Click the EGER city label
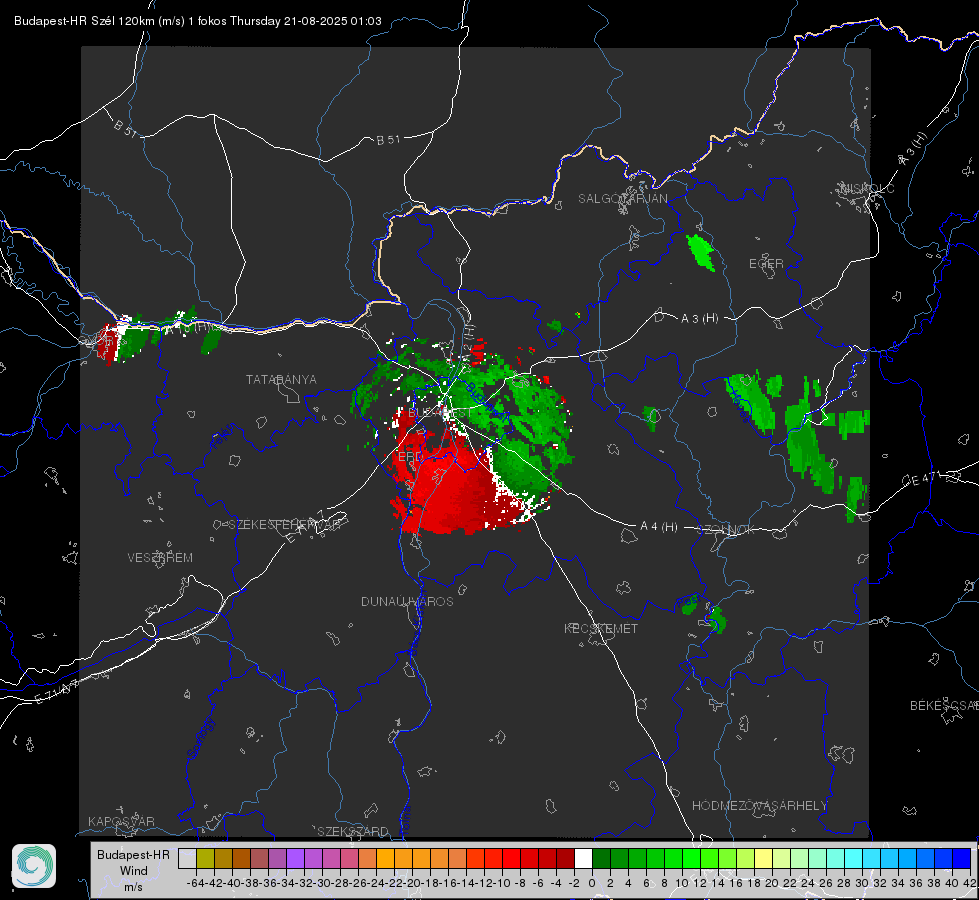The height and width of the screenshot is (900, 979). (766, 264)
